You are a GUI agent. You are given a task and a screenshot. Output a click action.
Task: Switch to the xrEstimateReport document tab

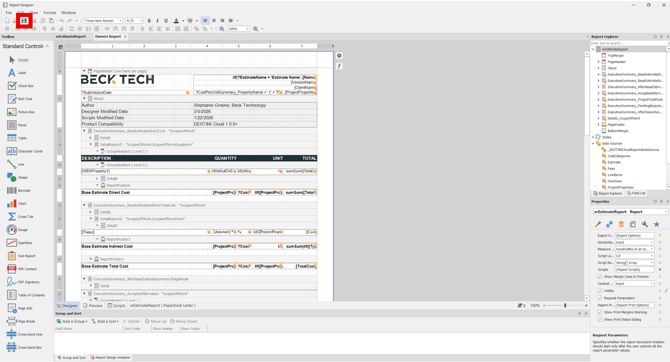tap(71, 37)
